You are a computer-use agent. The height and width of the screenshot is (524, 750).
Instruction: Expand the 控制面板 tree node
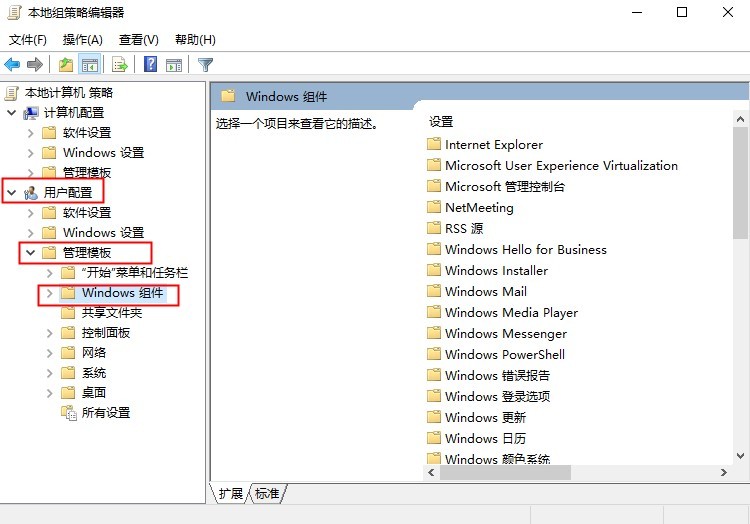click(x=50, y=333)
